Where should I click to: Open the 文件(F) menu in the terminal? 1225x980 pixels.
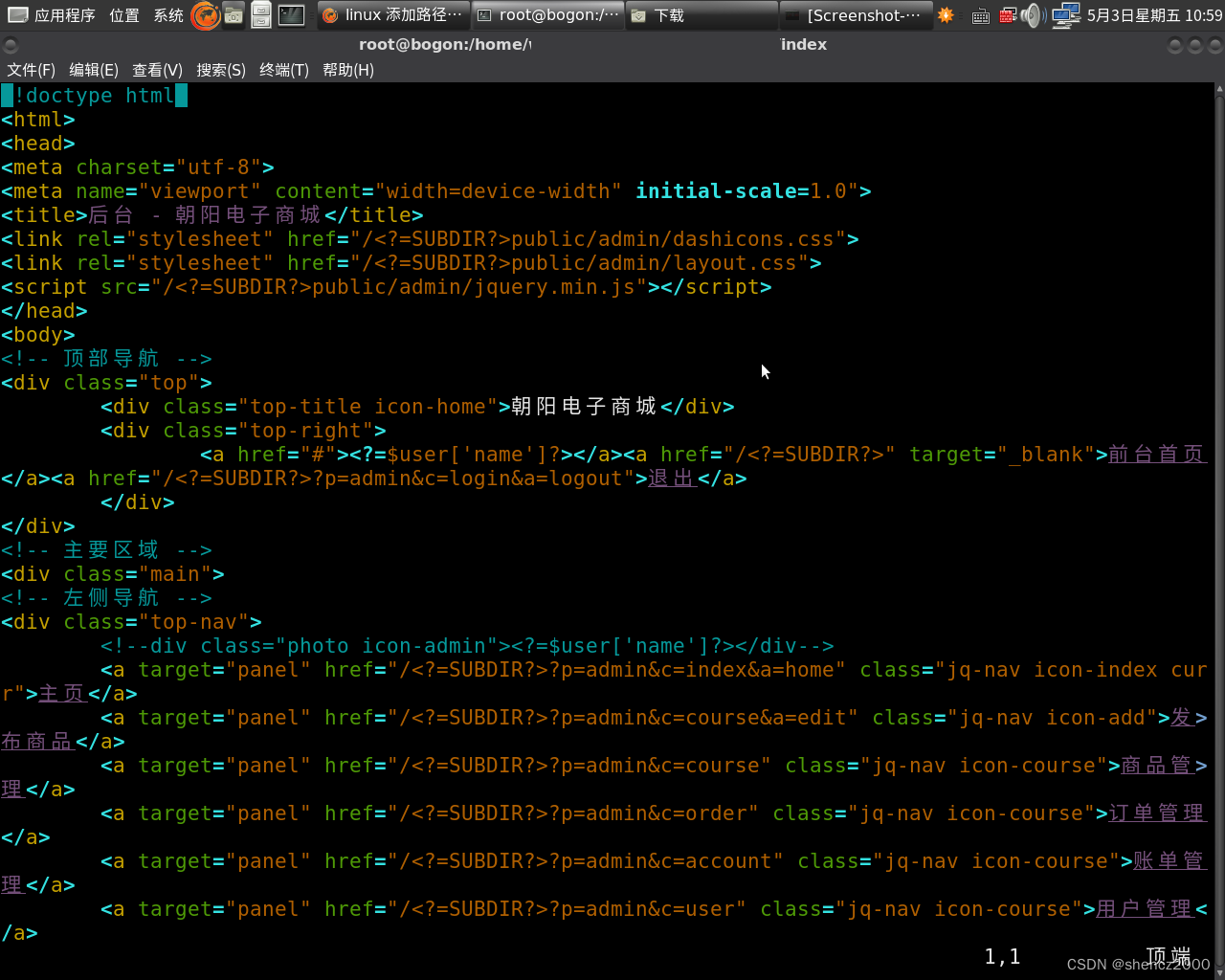point(31,70)
